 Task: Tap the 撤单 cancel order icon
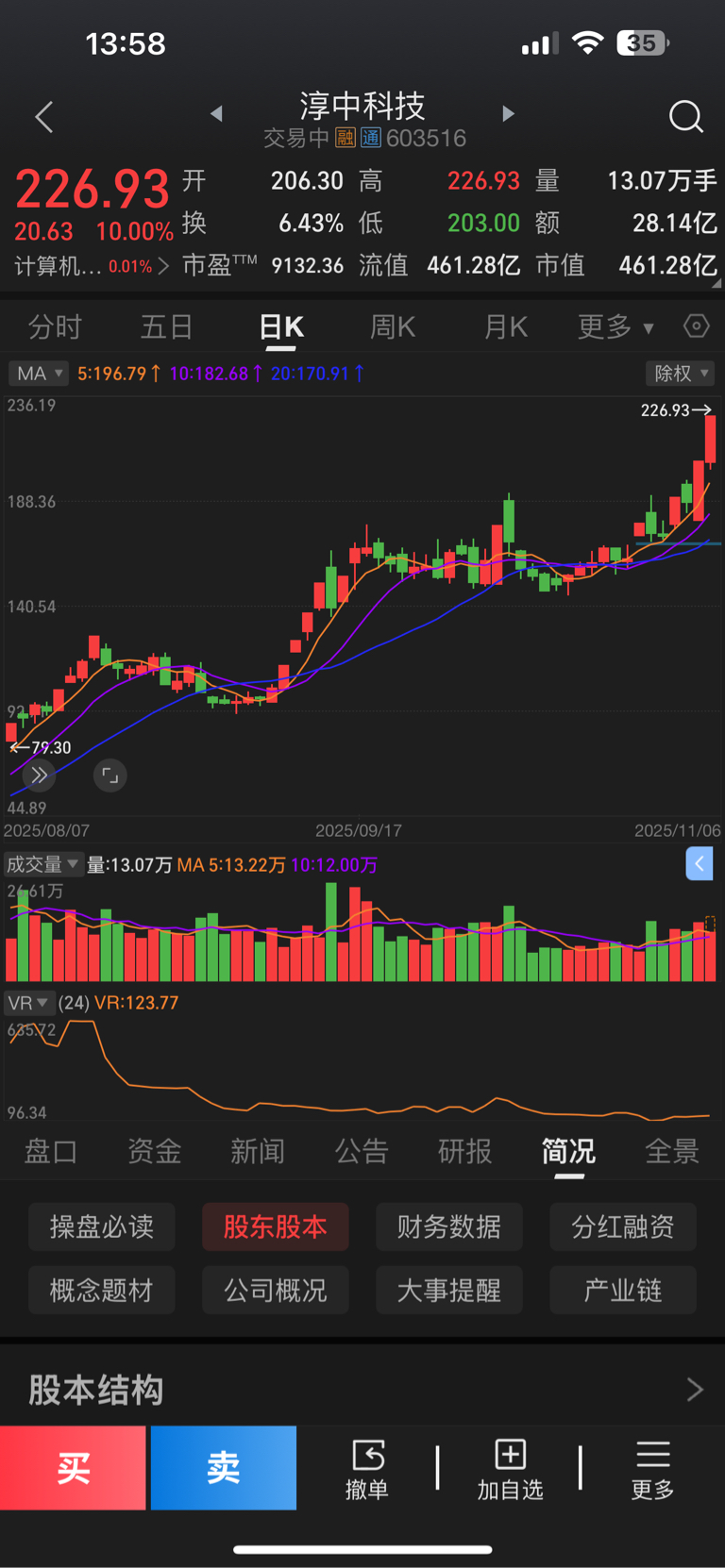click(367, 1469)
